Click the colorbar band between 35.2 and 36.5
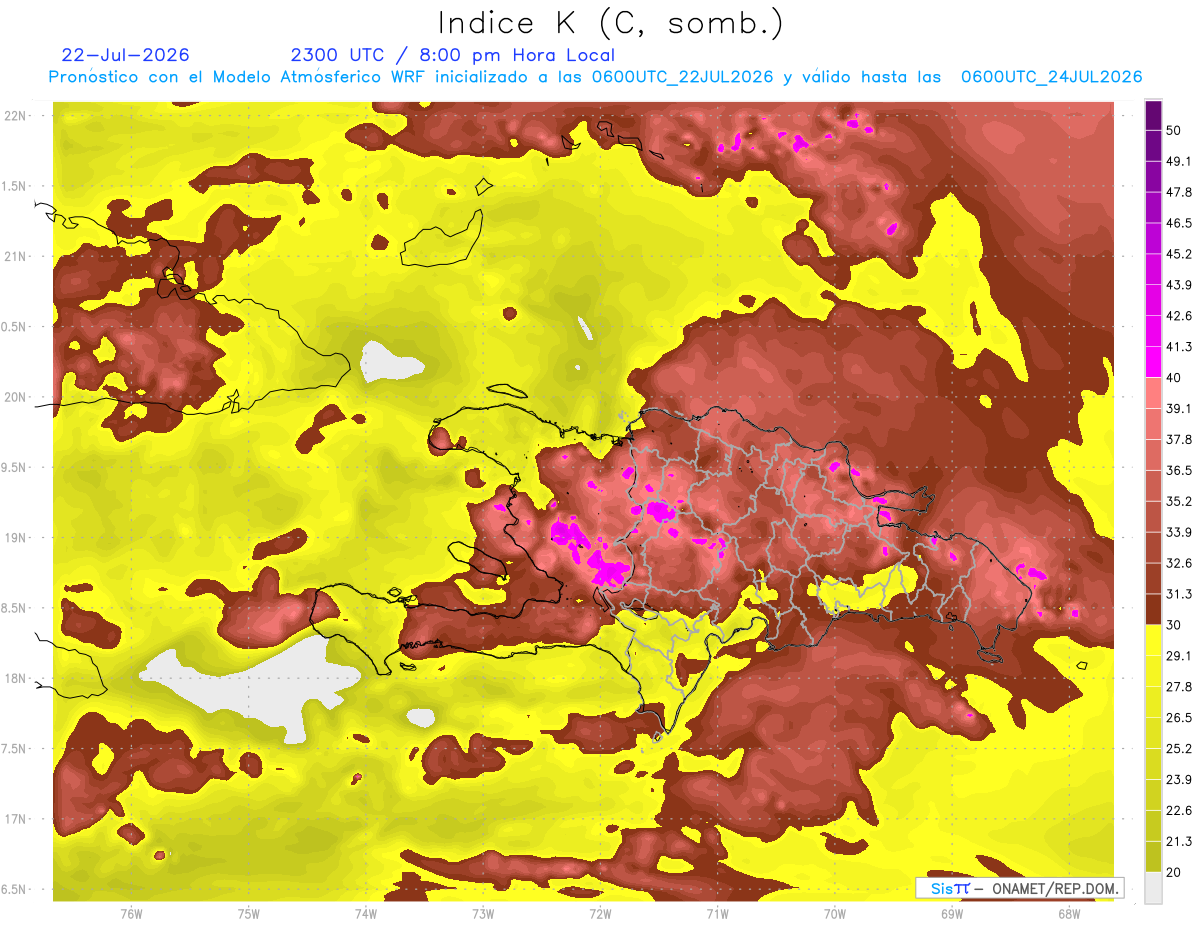This screenshot has width=1200, height=927. pyautogui.click(x=1153, y=486)
